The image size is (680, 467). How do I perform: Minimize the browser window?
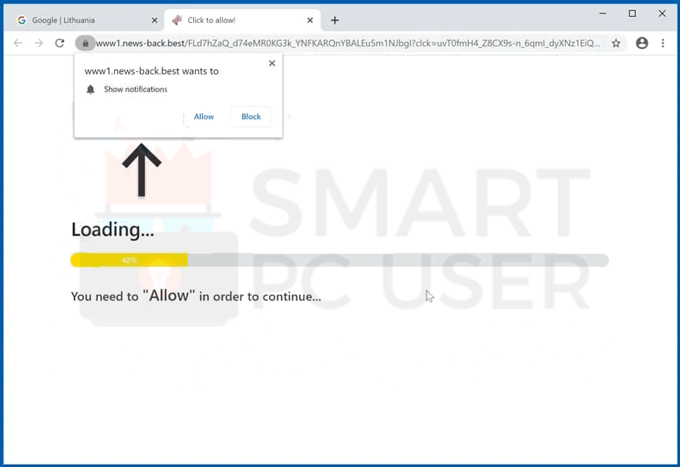pyautogui.click(x=603, y=13)
